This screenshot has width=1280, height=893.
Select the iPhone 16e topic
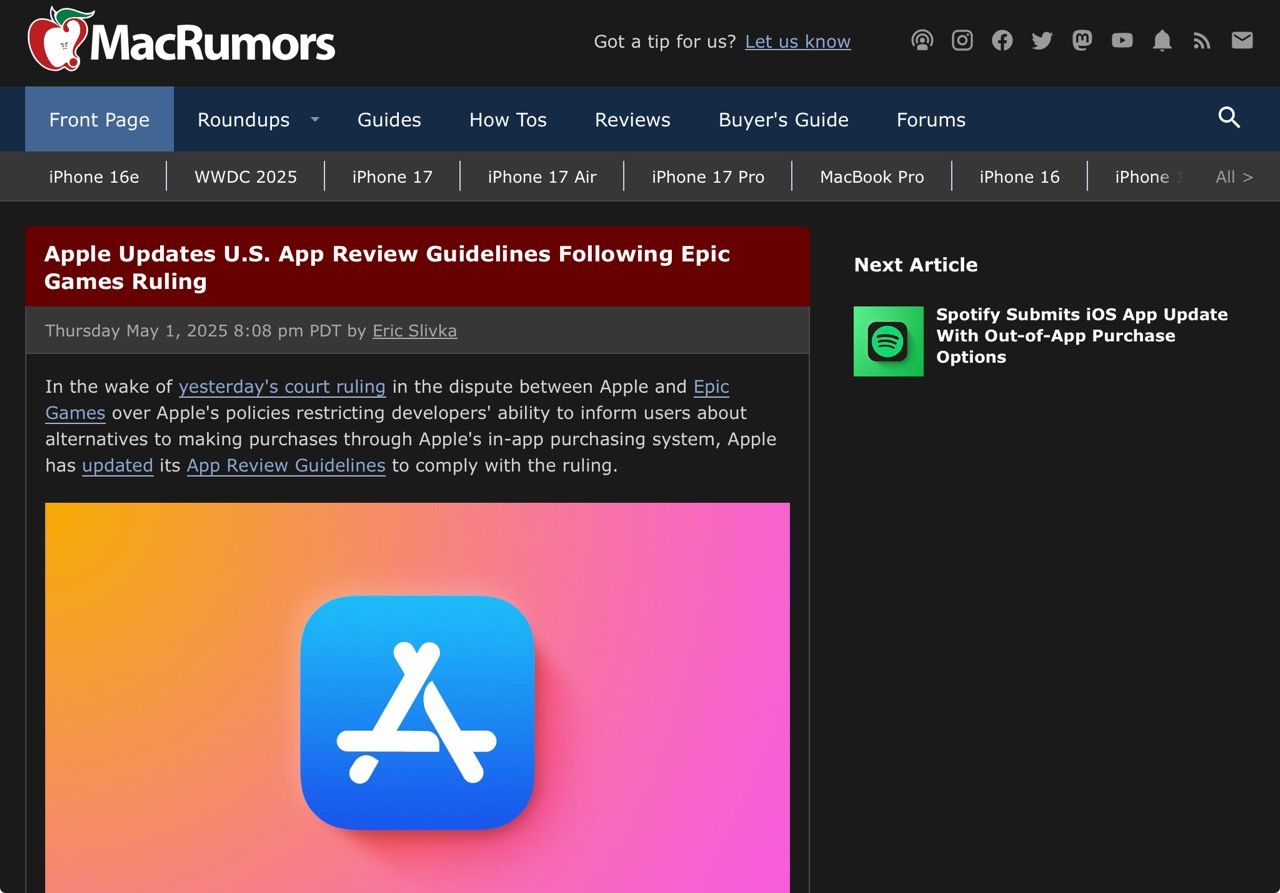coord(94,177)
